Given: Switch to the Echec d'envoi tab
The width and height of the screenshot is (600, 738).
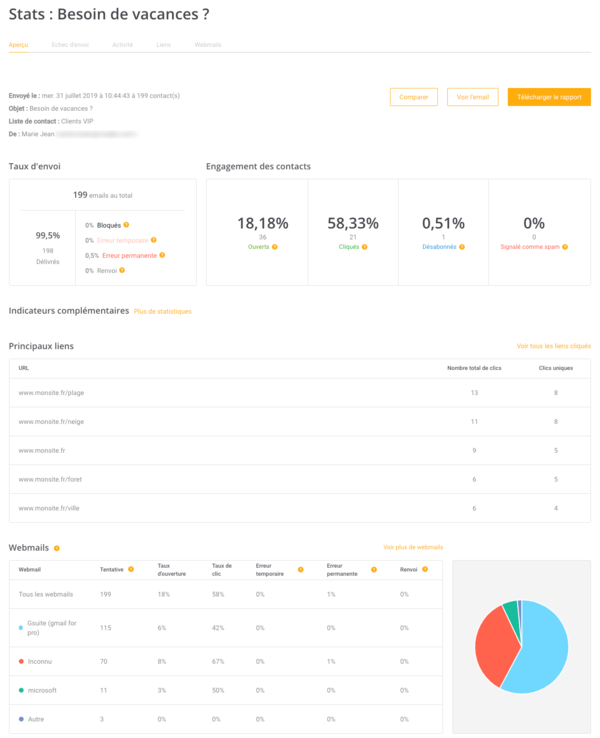Looking at the screenshot, I should coord(70,45).
